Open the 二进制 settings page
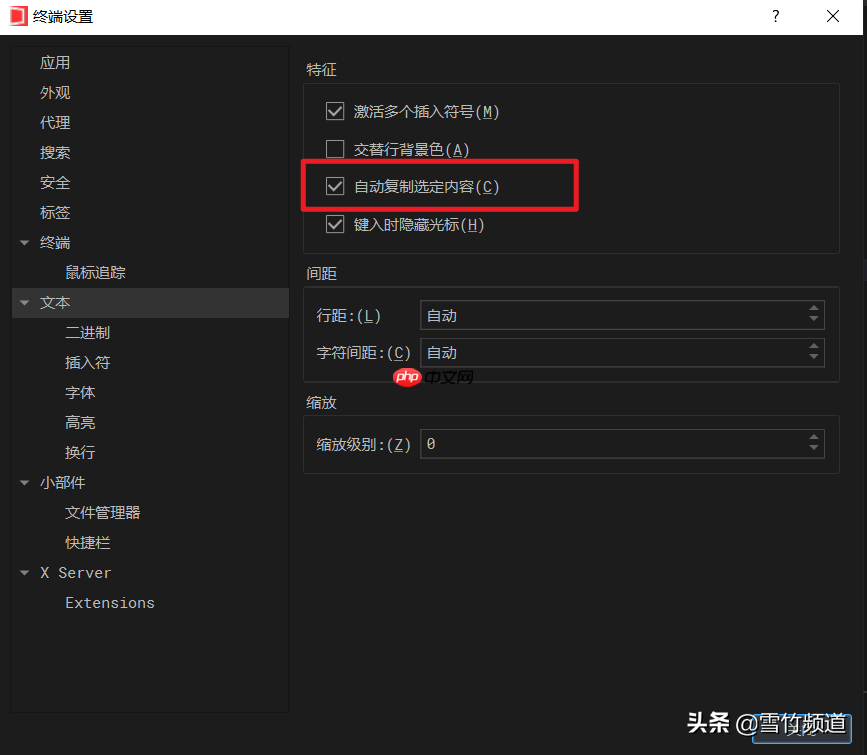 [87, 332]
